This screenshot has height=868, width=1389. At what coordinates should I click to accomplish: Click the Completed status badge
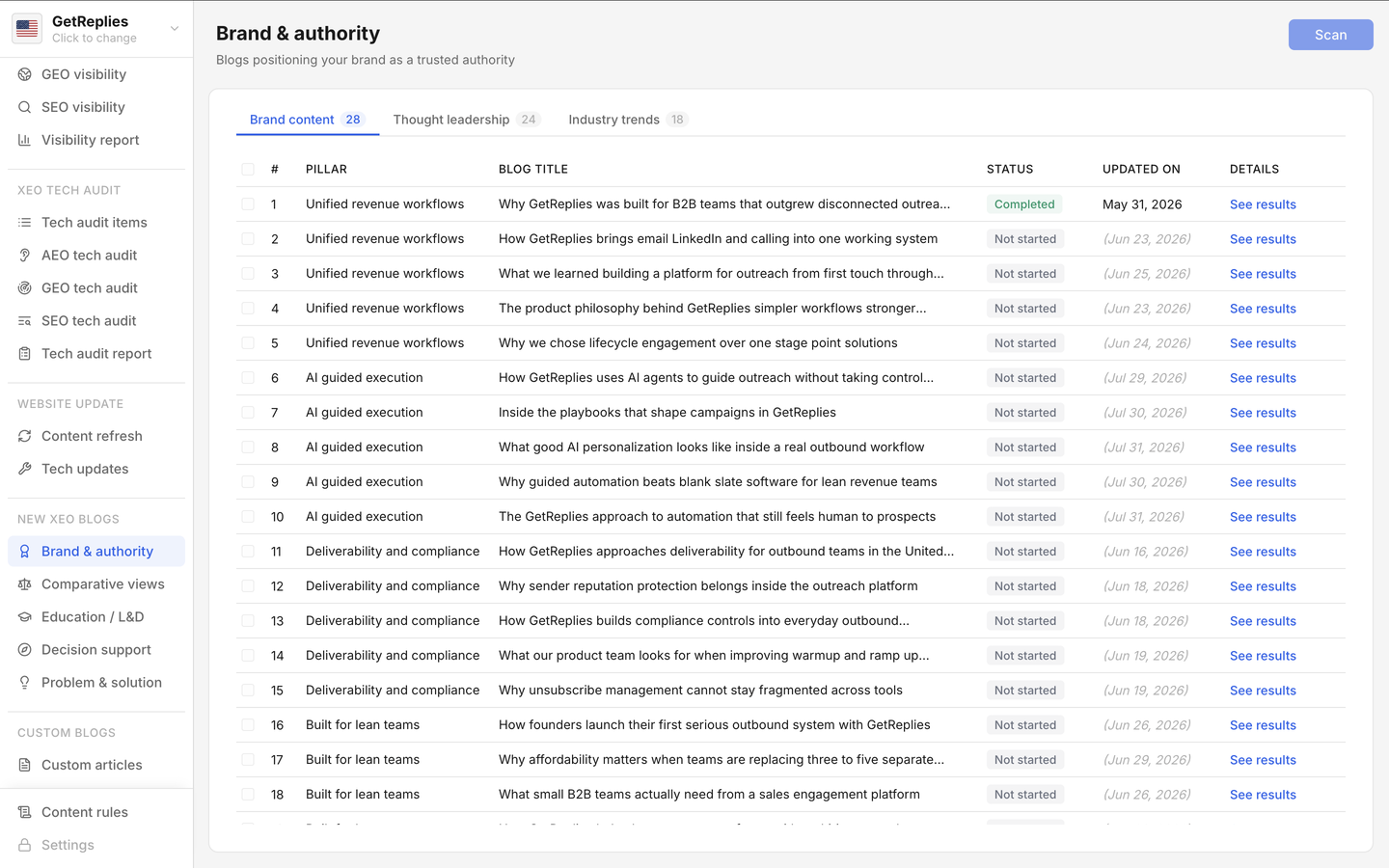1024,204
